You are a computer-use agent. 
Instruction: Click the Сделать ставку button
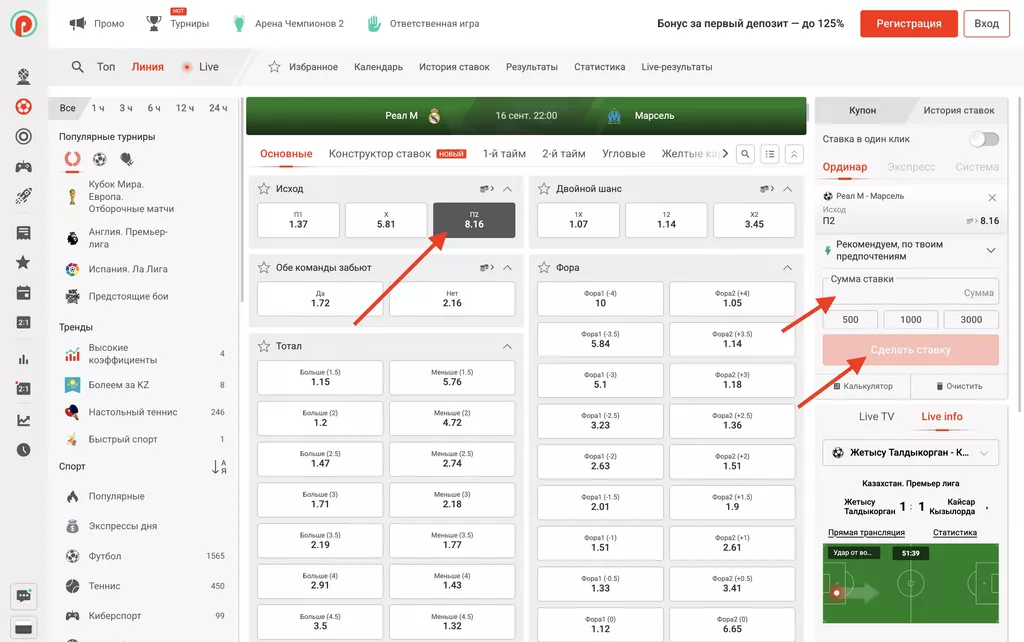[910, 350]
